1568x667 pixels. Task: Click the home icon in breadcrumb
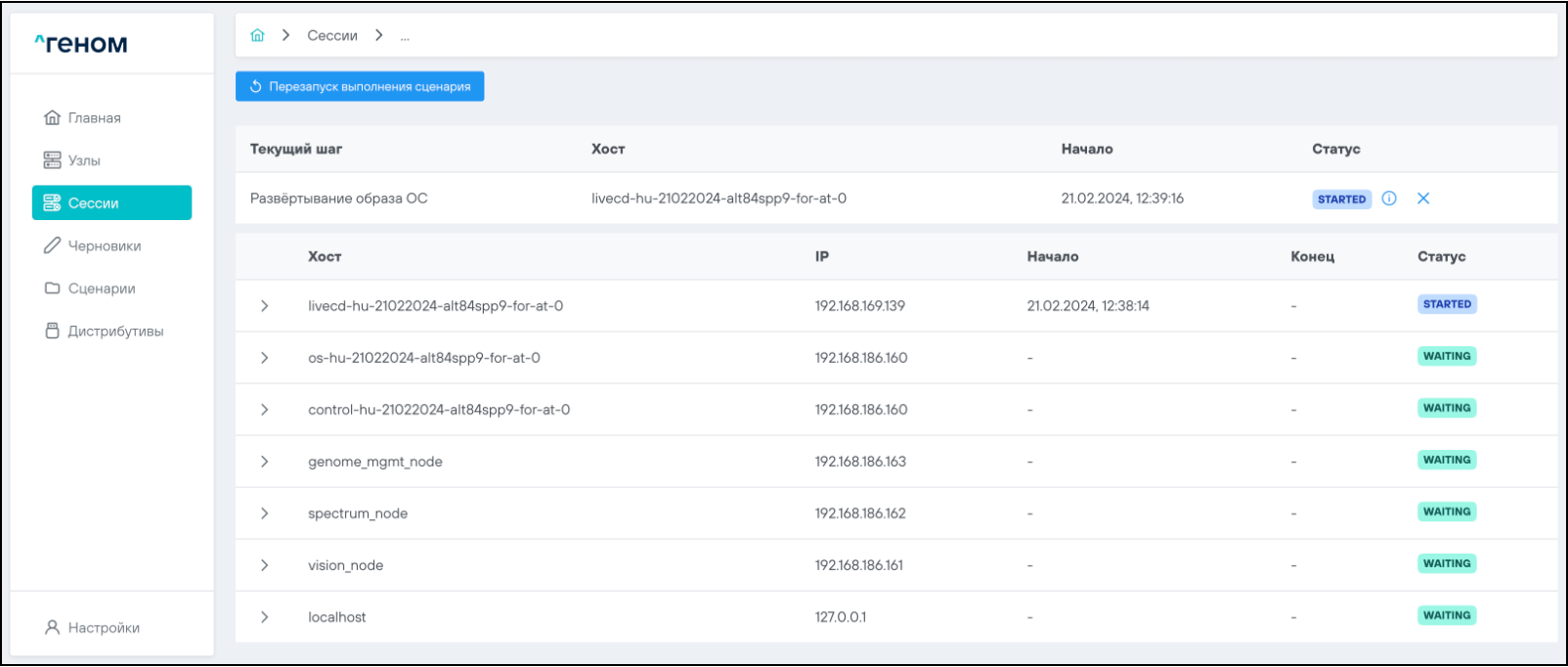click(x=257, y=35)
